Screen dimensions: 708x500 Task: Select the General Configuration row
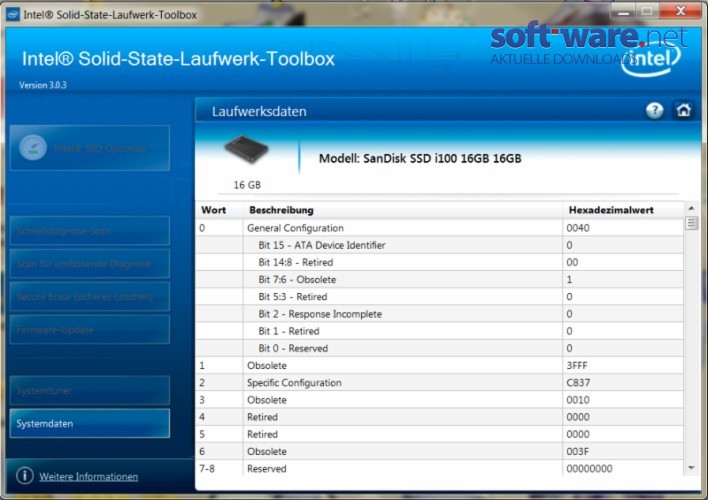click(440, 228)
